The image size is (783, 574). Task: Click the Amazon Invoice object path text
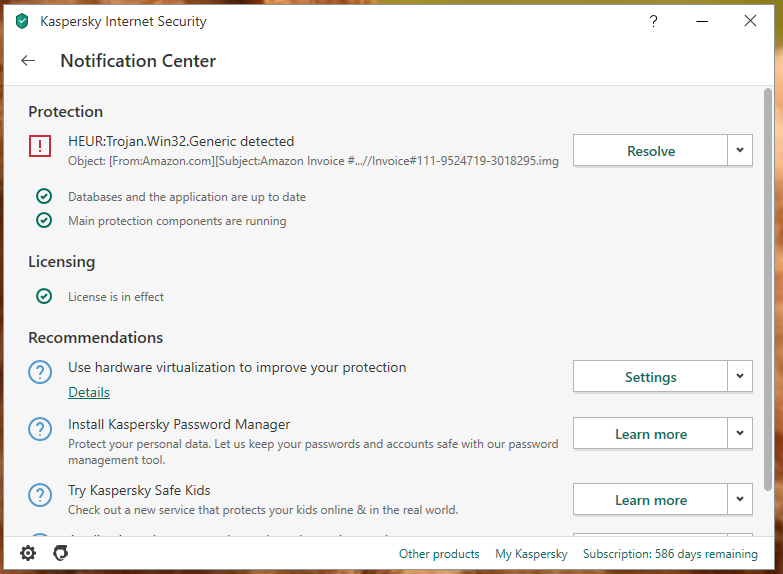(313, 161)
